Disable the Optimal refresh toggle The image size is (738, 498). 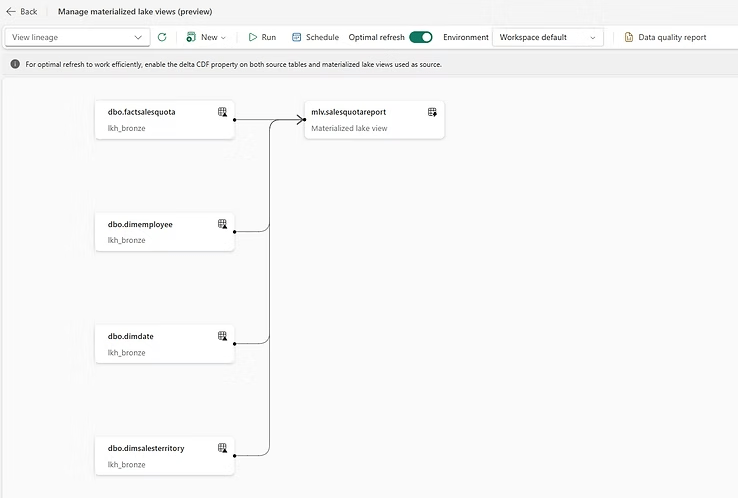421,37
